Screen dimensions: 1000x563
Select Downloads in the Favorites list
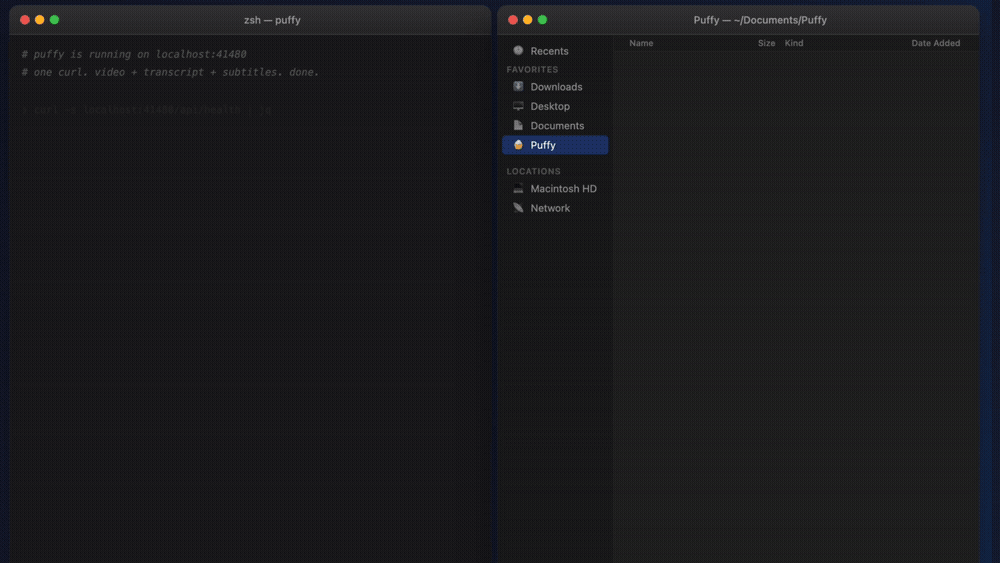[x=555, y=87]
